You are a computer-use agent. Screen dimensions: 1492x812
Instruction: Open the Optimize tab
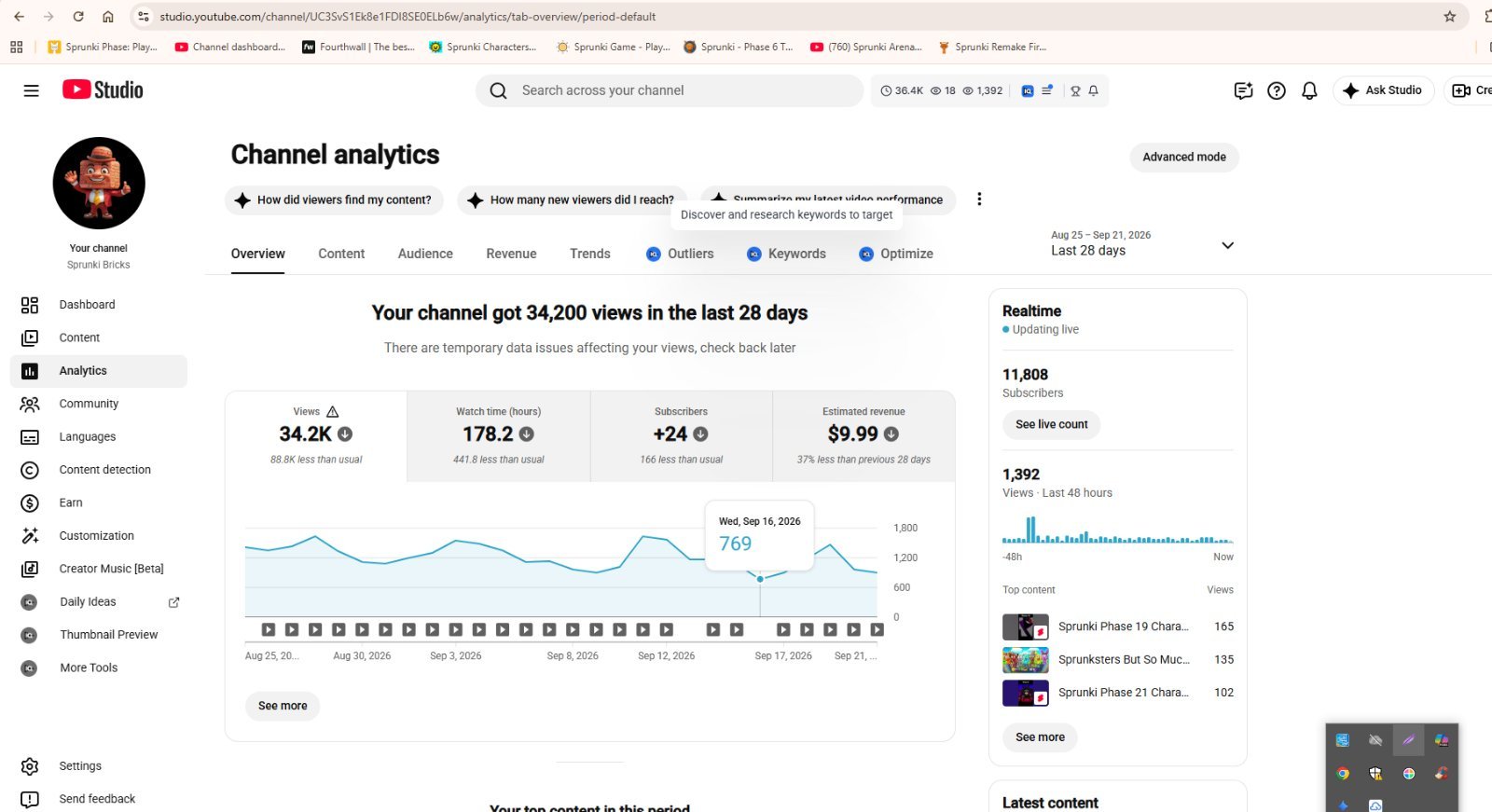point(895,254)
